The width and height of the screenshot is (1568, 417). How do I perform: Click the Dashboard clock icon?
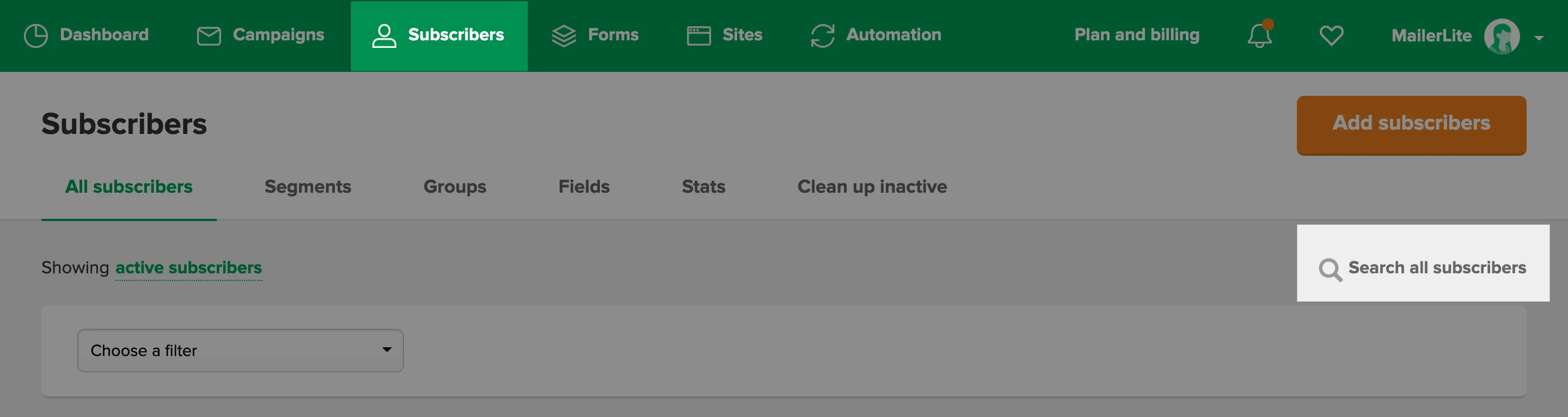click(35, 35)
